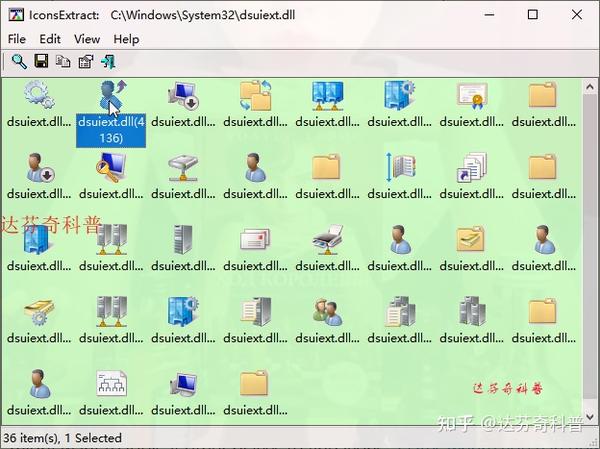600x449 pixels.
Task: Select the folder containing a book icon
Action: tap(471, 239)
